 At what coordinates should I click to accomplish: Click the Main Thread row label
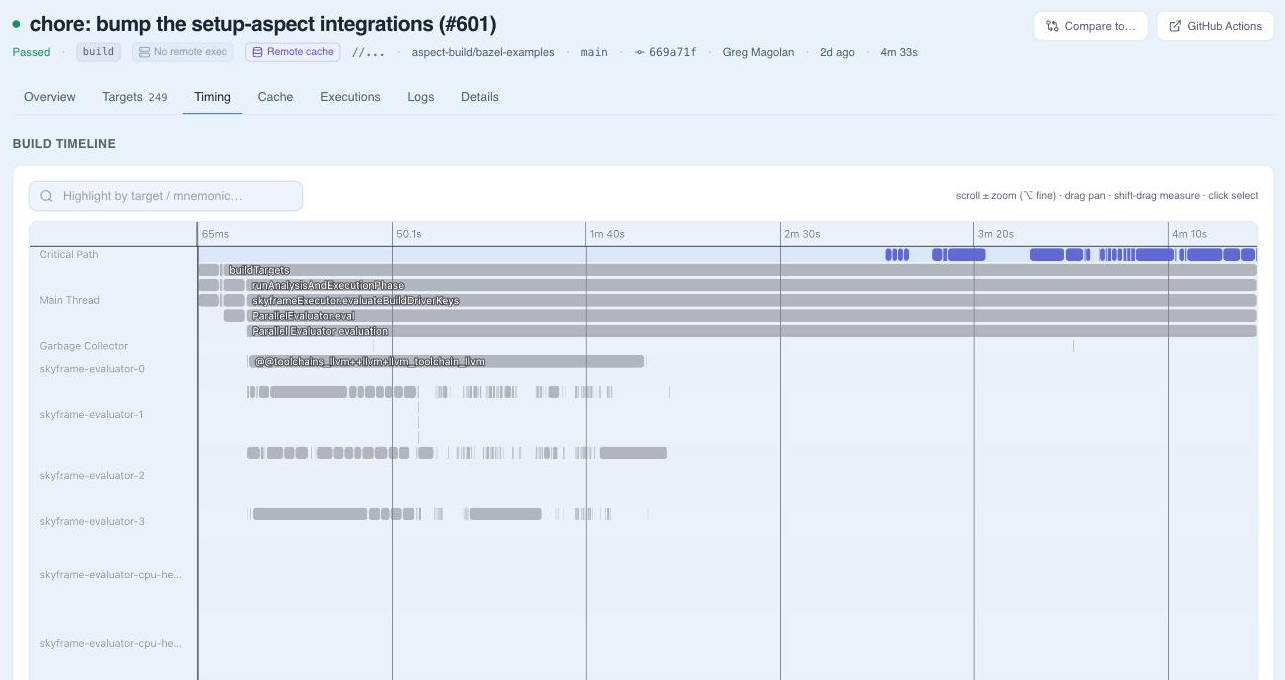pos(69,300)
